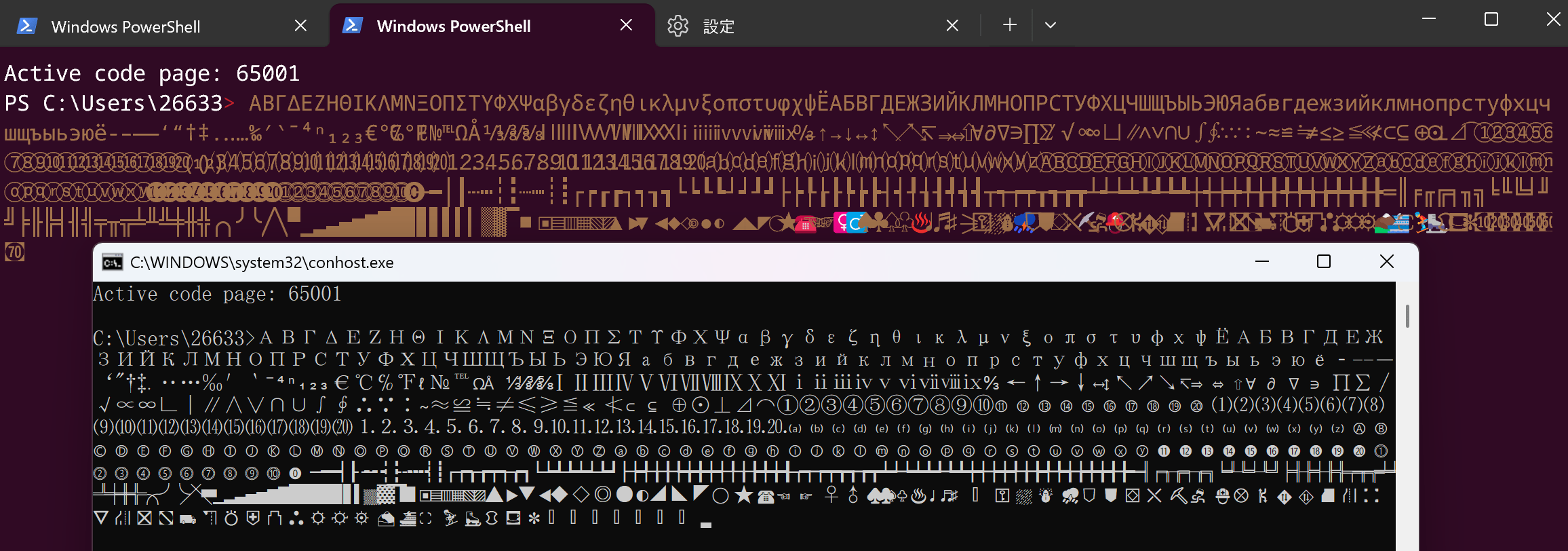Click the PowerShell icon on the active tab
The height and width of the screenshot is (551, 1568).
pos(352,26)
